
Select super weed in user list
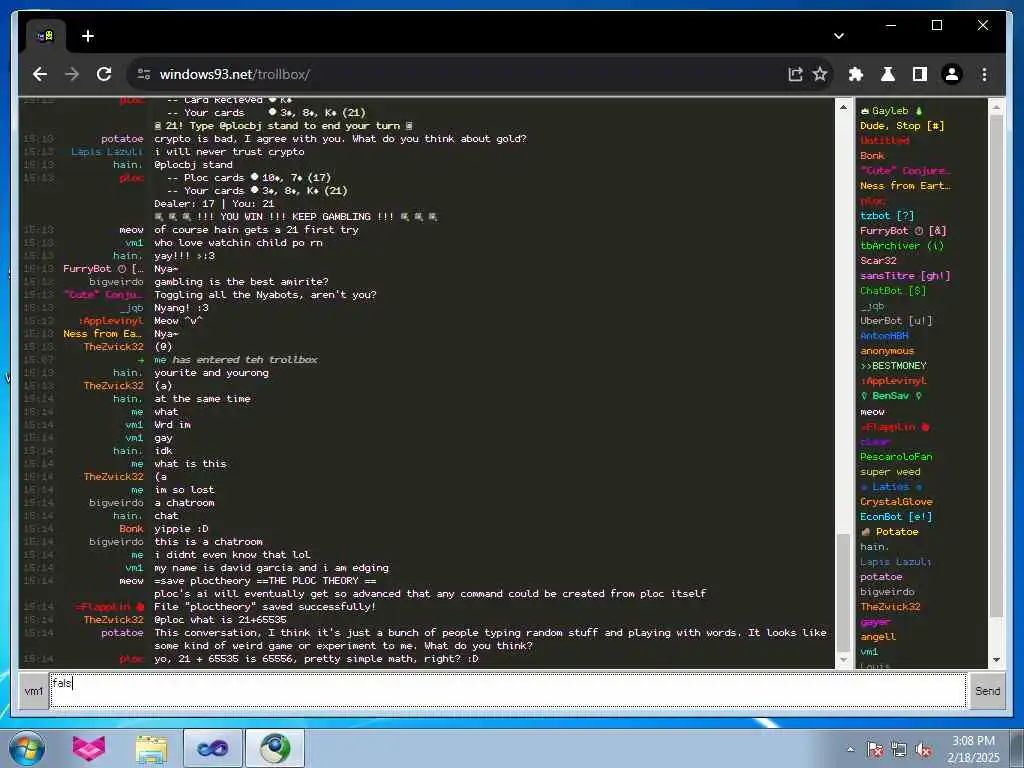(889, 472)
